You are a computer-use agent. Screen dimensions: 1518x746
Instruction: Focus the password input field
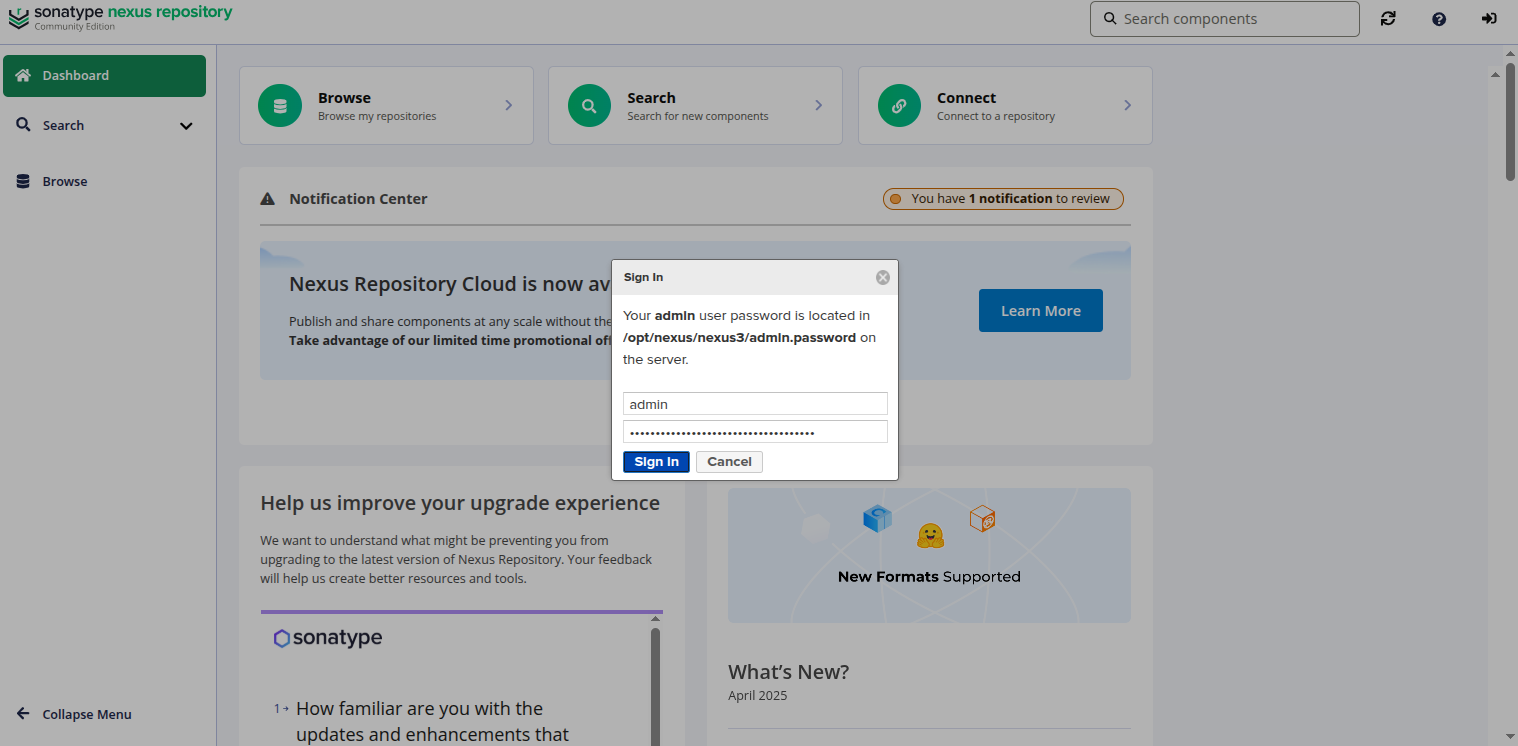click(755, 432)
